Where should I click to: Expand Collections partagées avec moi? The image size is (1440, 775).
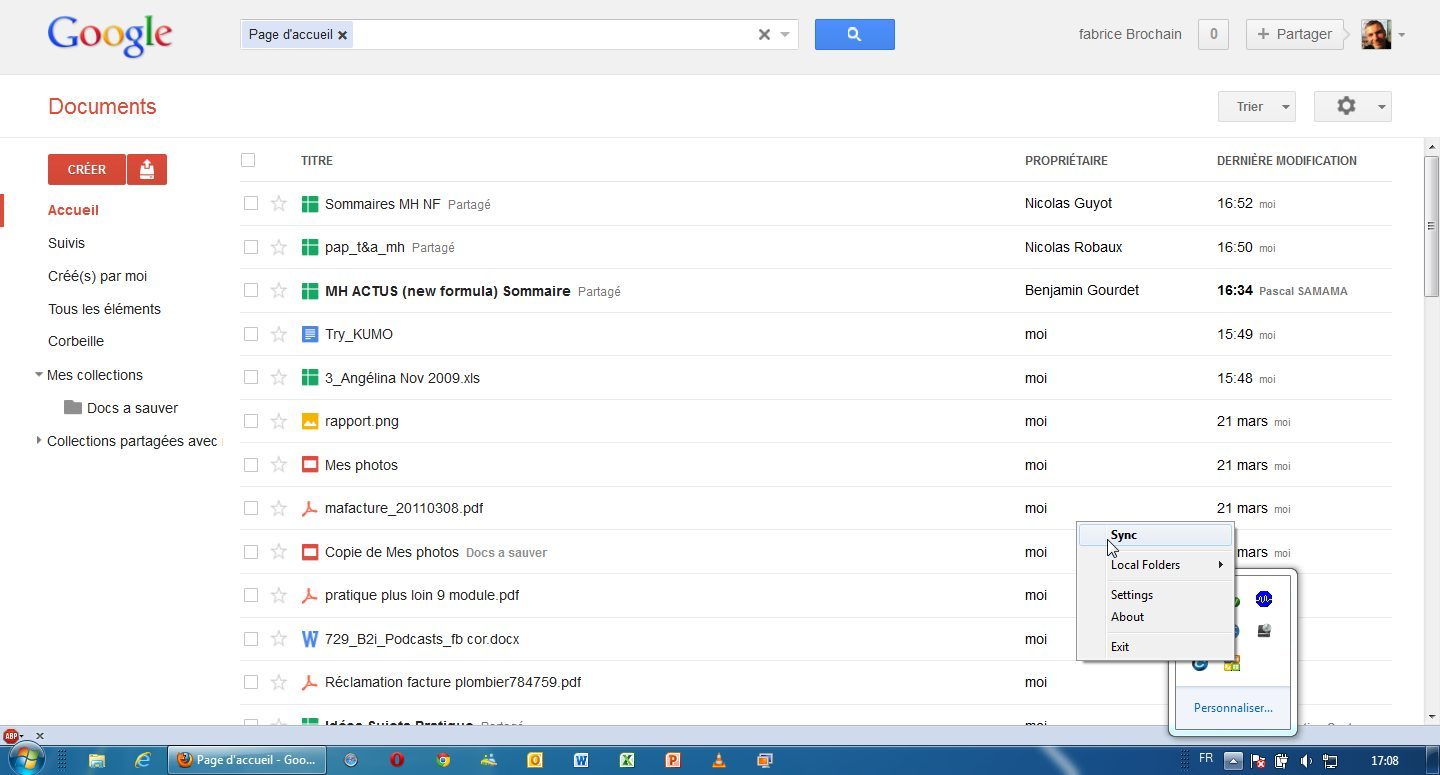[x=39, y=440]
